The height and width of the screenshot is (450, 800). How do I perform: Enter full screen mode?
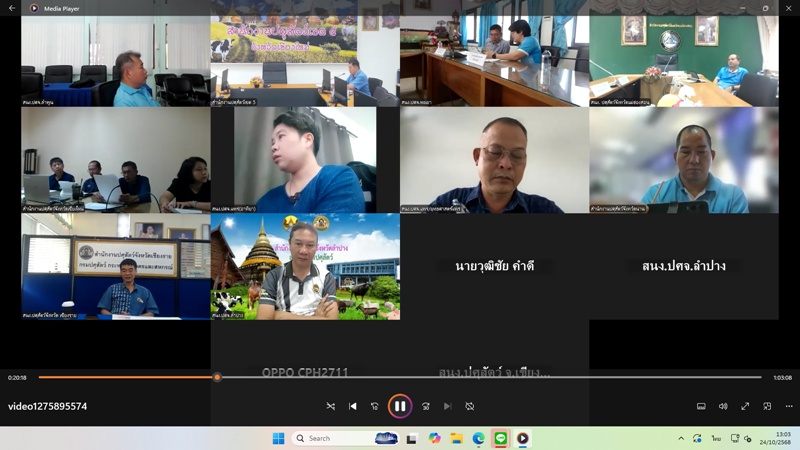pyautogui.click(x=745, y=406)
